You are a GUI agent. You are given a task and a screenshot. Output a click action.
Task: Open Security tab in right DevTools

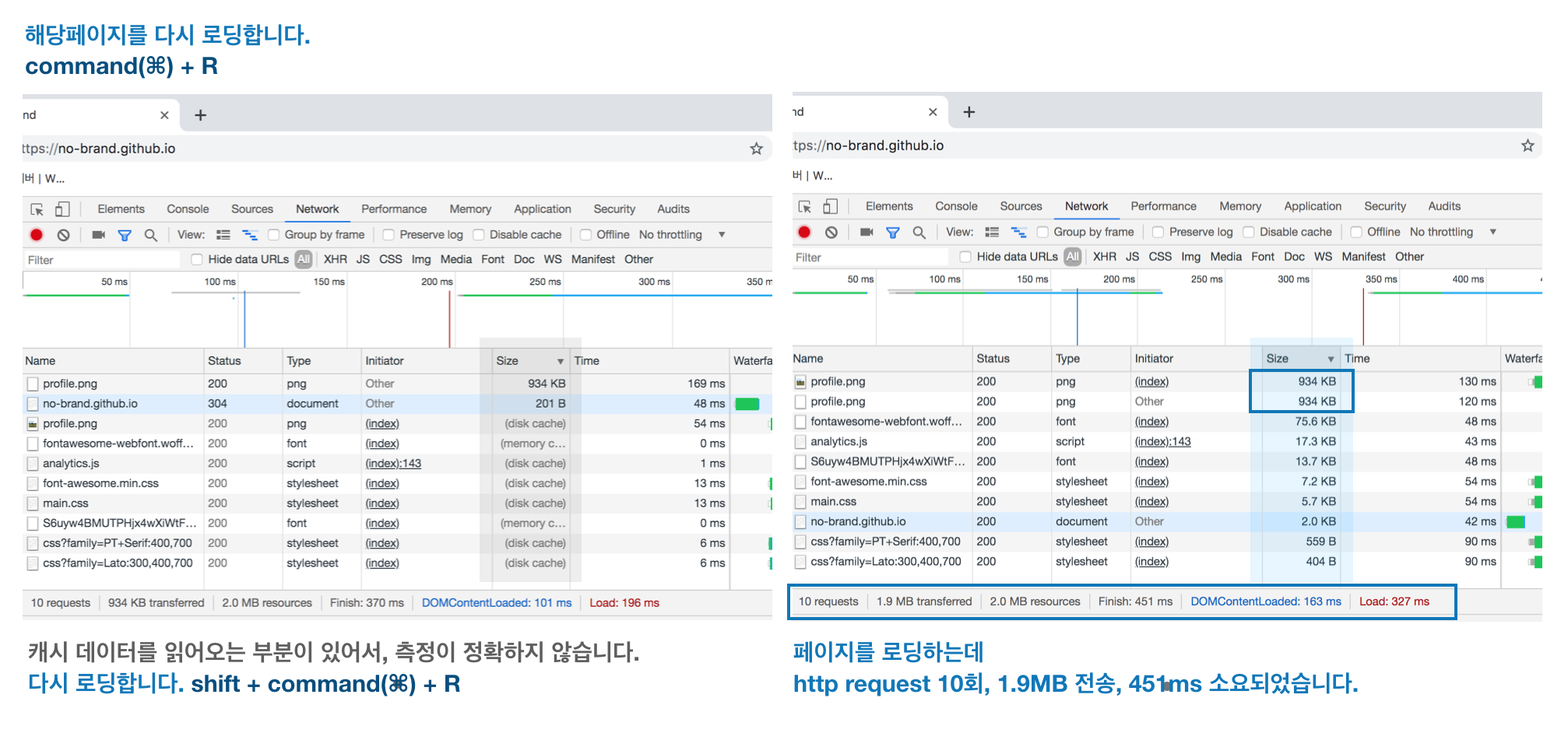[x=1385, y=206]
